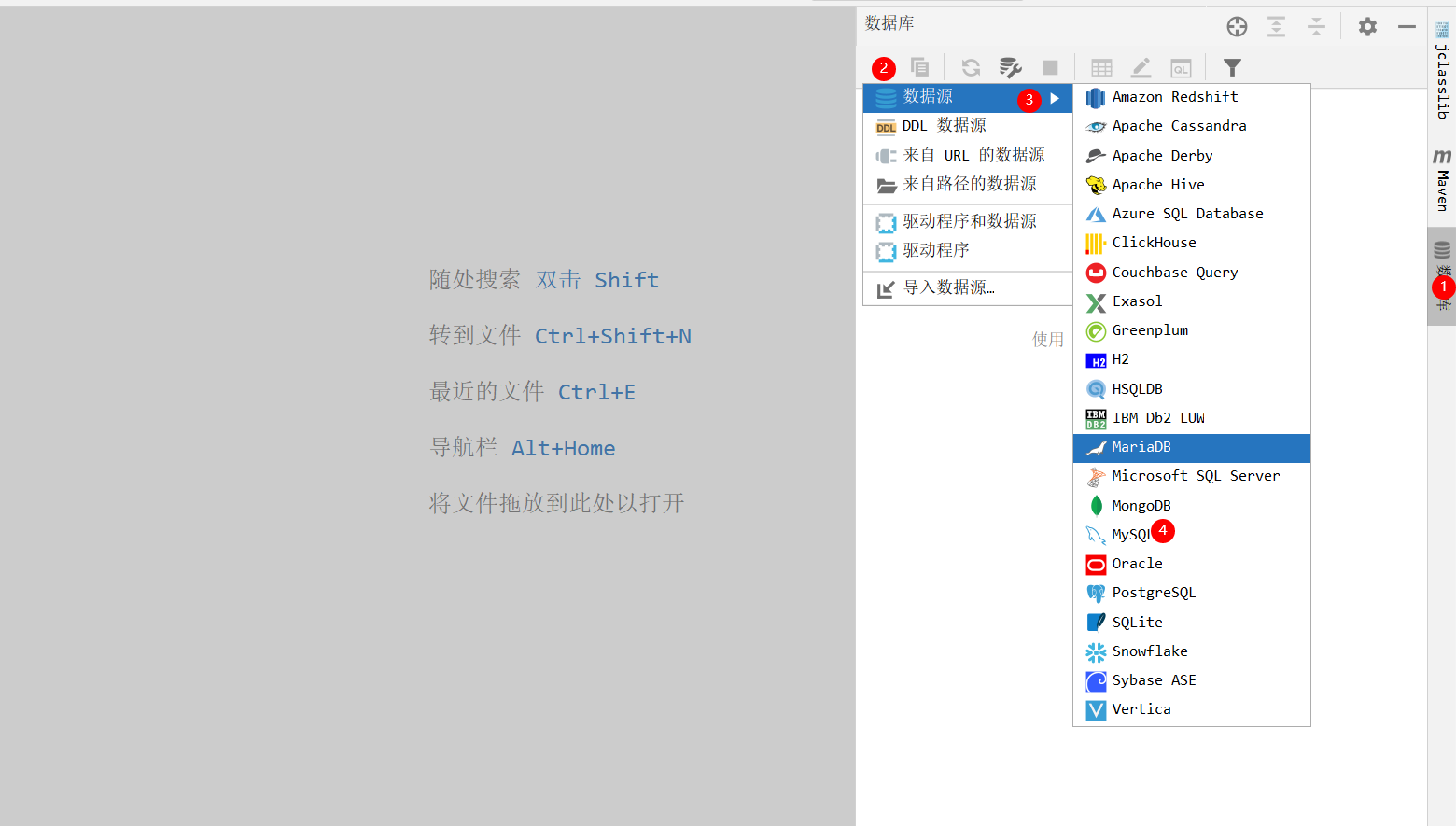Open the database side tab
The height and width of the screenshot is (826, 1456).
(1442, 276)
